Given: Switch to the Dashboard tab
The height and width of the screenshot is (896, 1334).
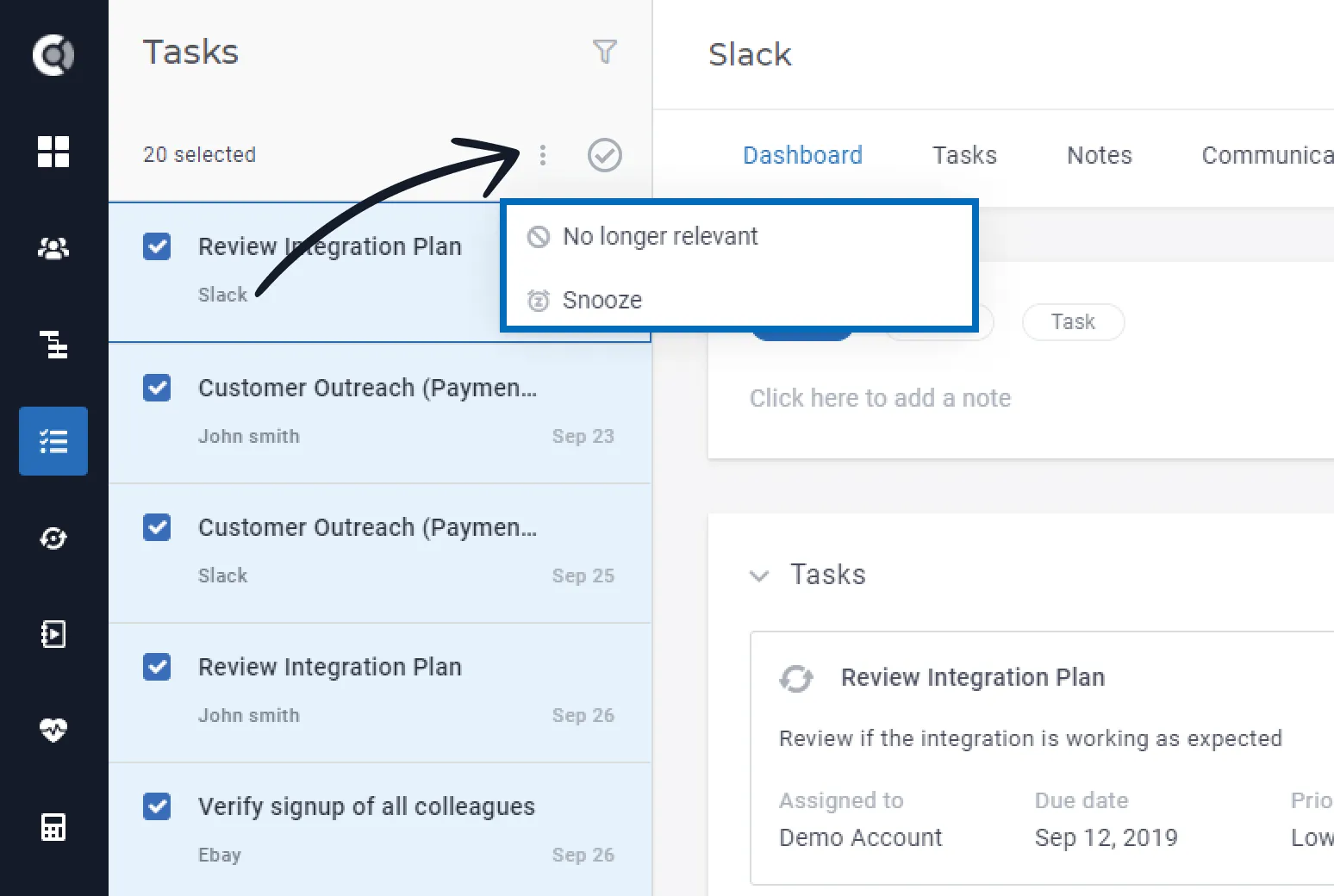Looking at the screenshot, I should tap(802, 155).
